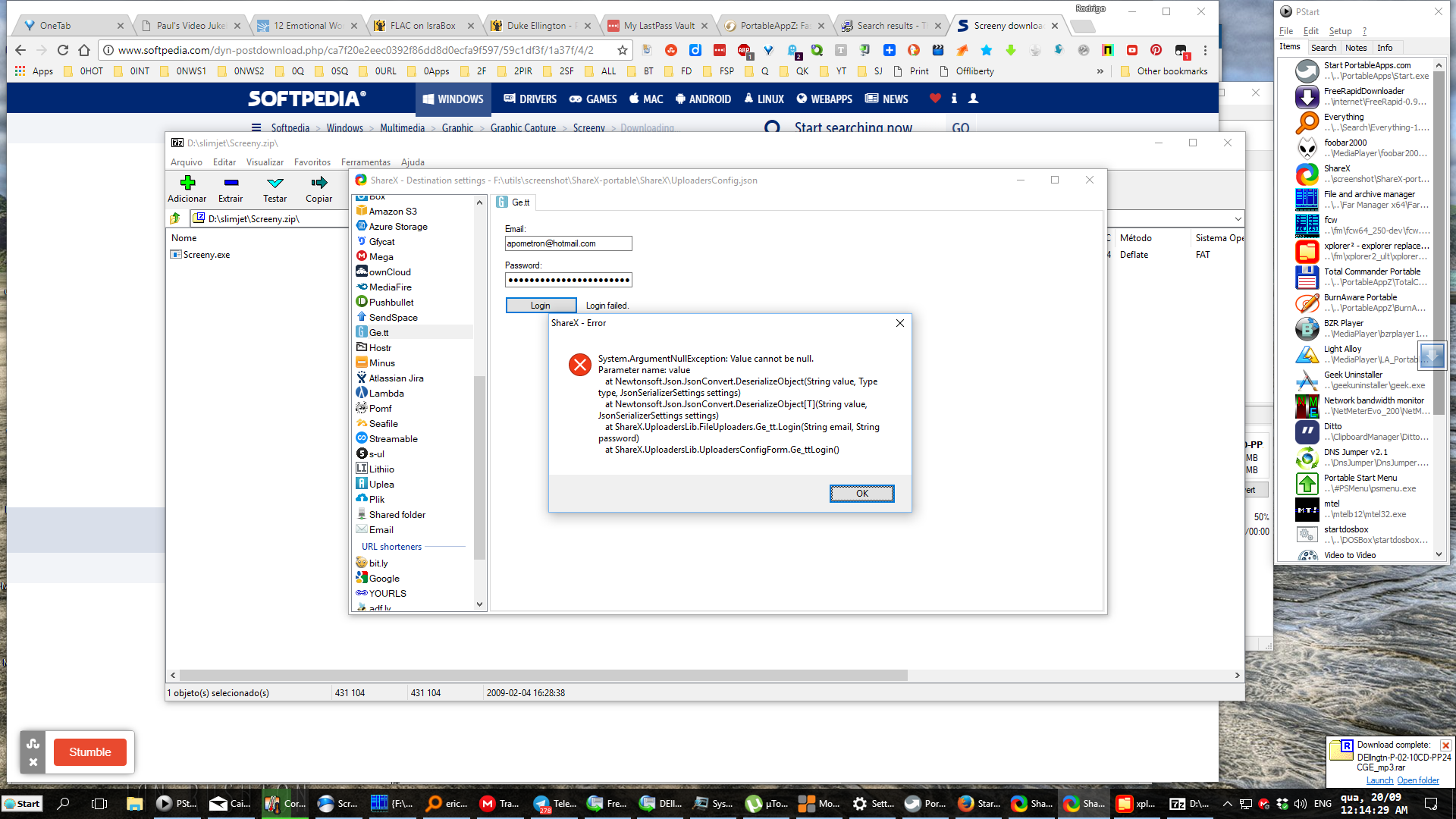Launch foobar2000 from the PStart list
Screen dimensions: 1456x819
[x=1362, y=148]
